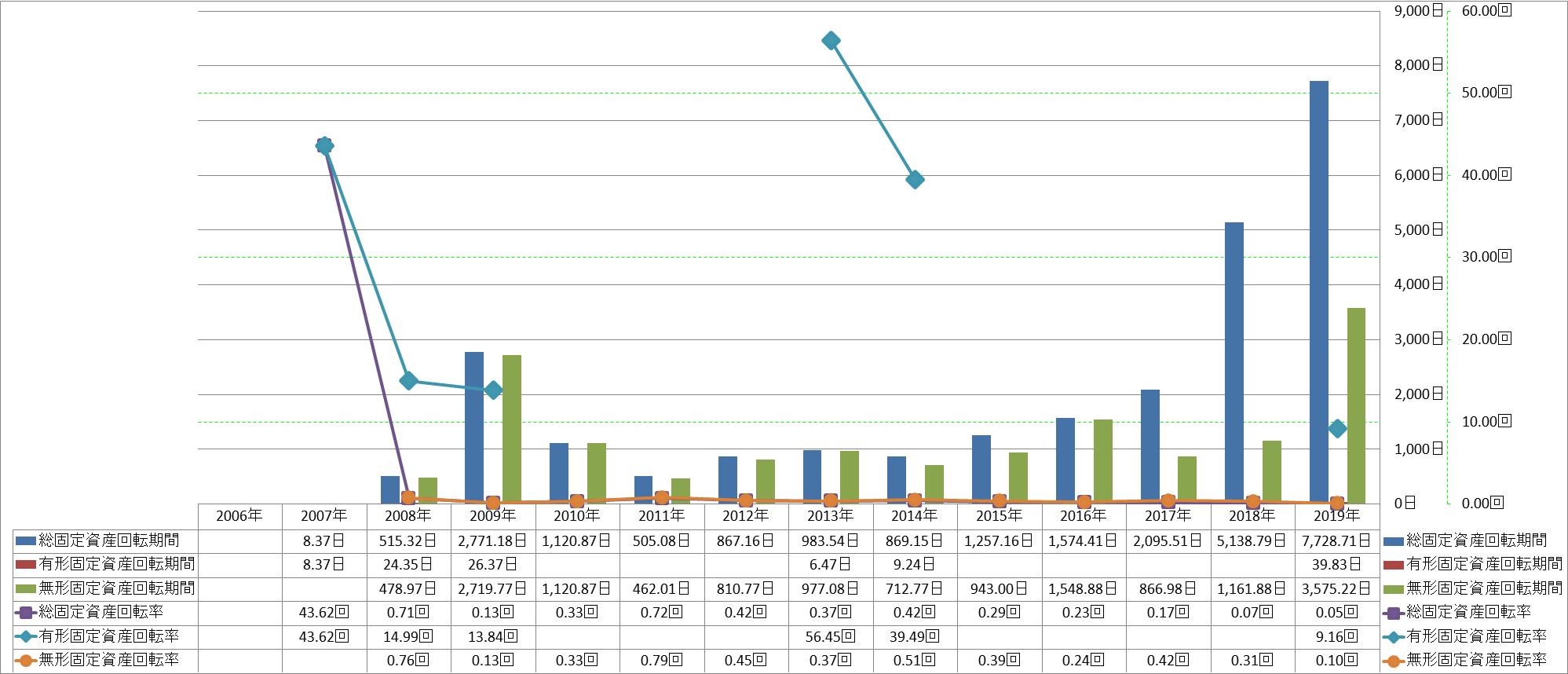This screenshot has width=1568, height=674.
Task: Click the 26.37日 cell
Action: pos(492,564)
